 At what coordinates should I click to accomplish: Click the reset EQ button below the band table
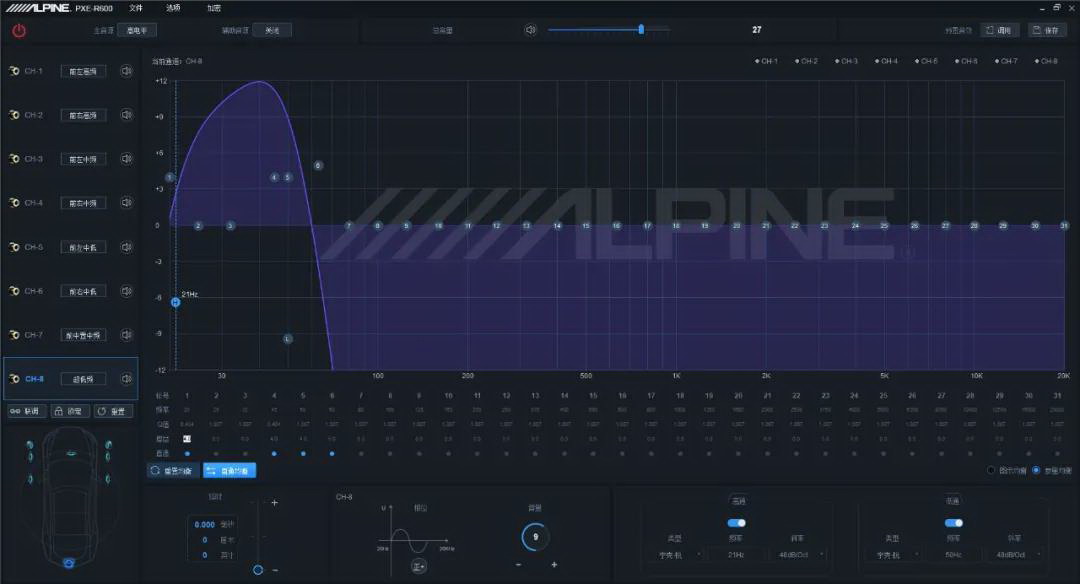[x=172, y=470]
